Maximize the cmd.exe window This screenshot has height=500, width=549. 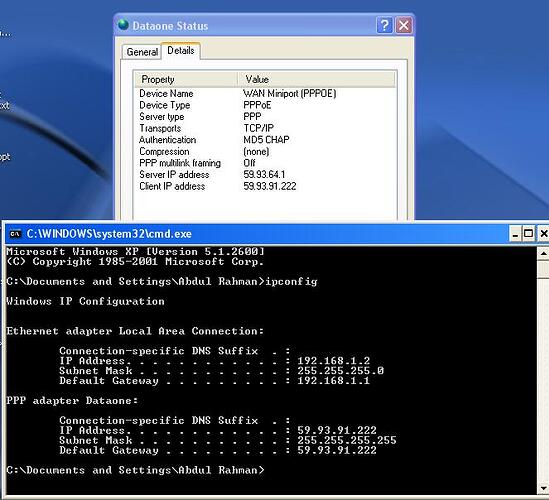click(x=528, y=234)
